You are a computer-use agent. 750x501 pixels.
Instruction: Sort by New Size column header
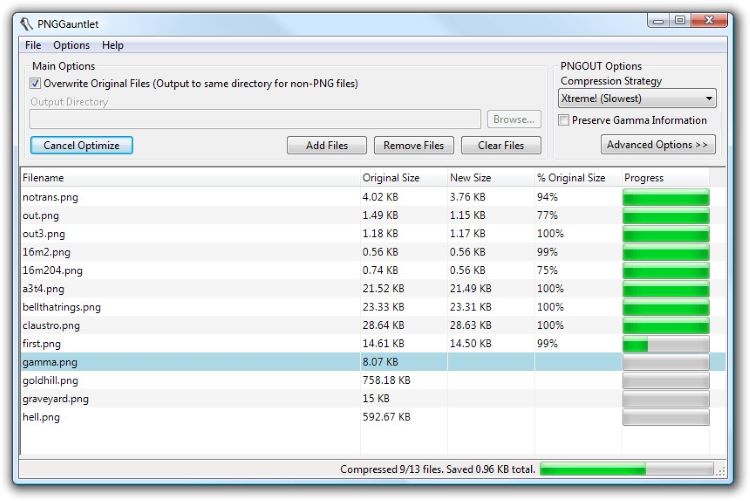[491, 178]
